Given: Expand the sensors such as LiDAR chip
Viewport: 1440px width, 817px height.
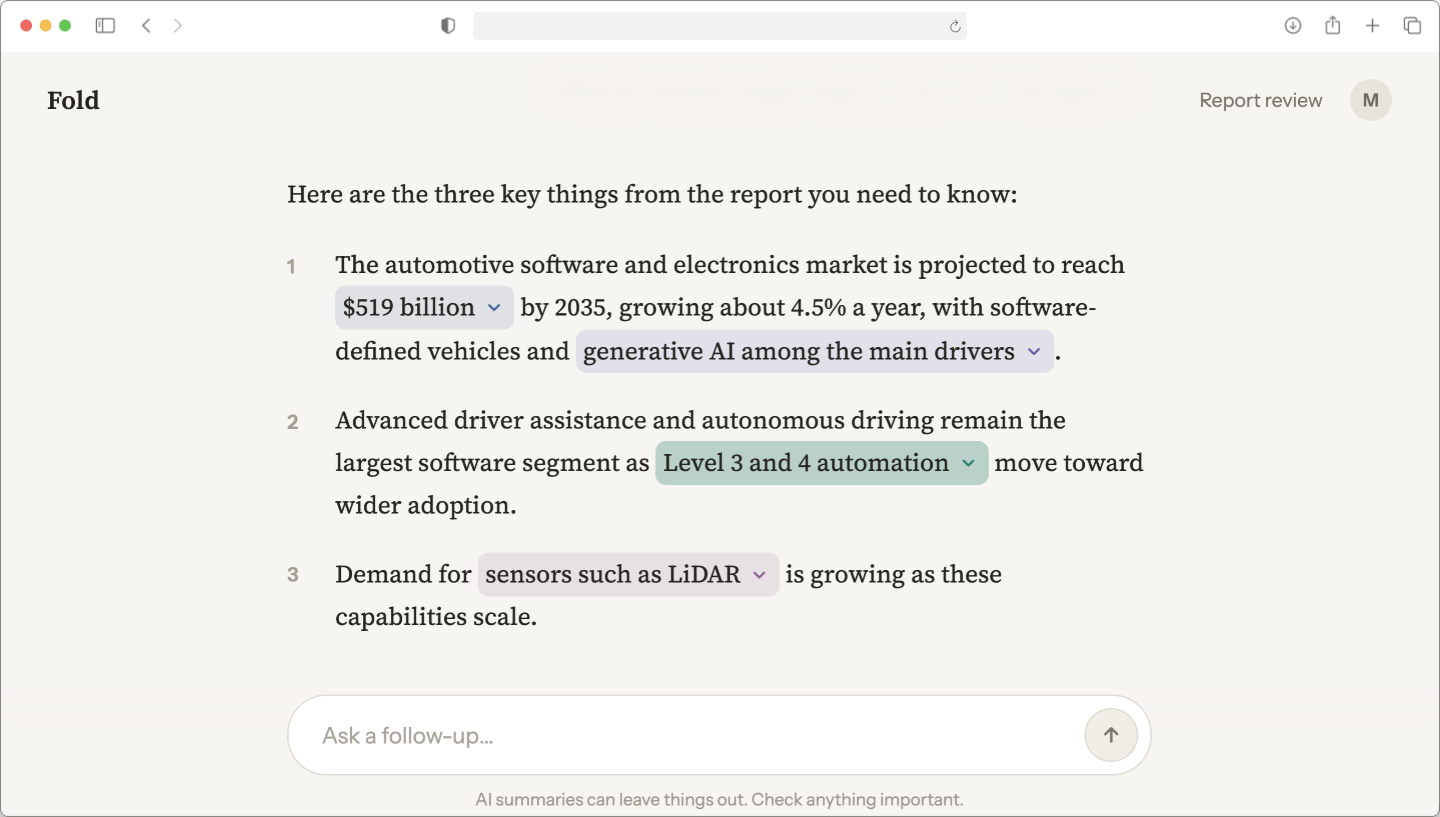Looking at the screenshot, I should pos(628,575).
